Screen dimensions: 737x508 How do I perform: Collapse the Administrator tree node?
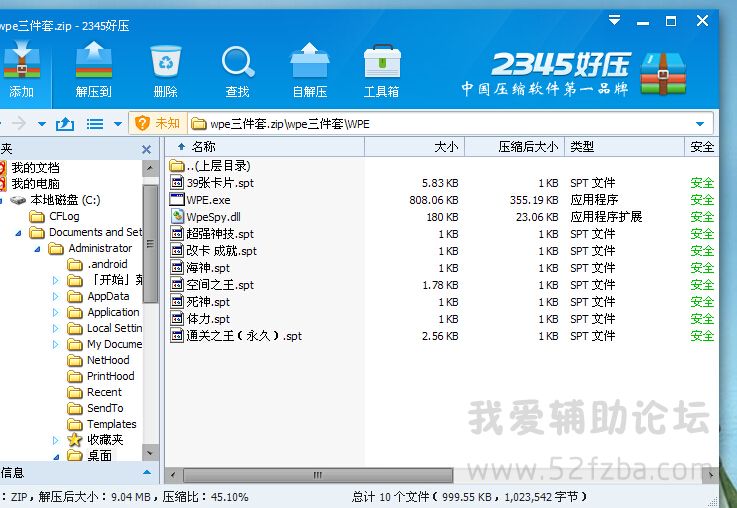click(x=37, y=249)
